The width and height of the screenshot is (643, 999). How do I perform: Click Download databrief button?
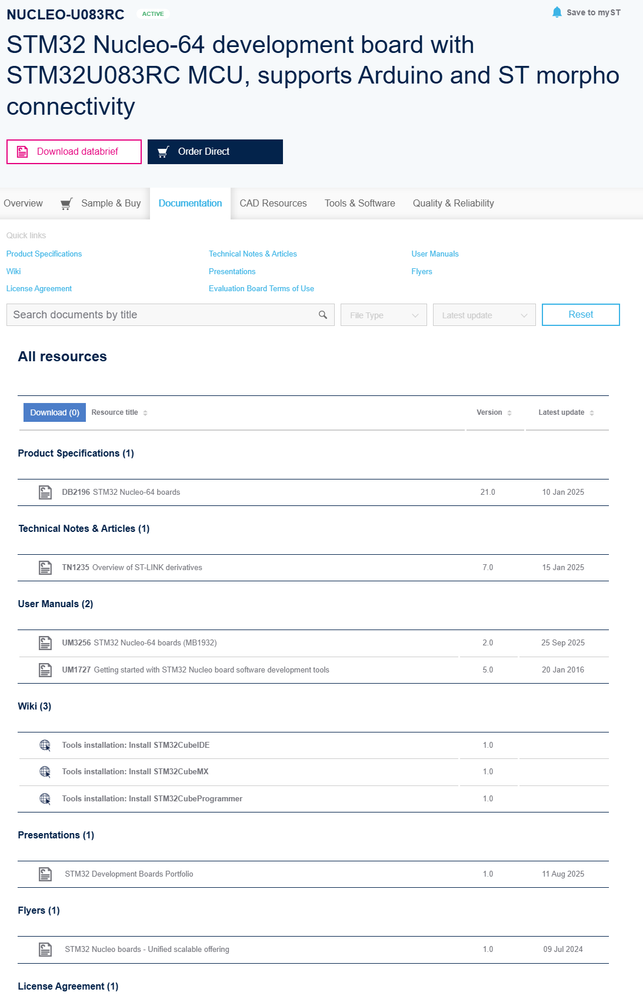(x=74, y=152)
